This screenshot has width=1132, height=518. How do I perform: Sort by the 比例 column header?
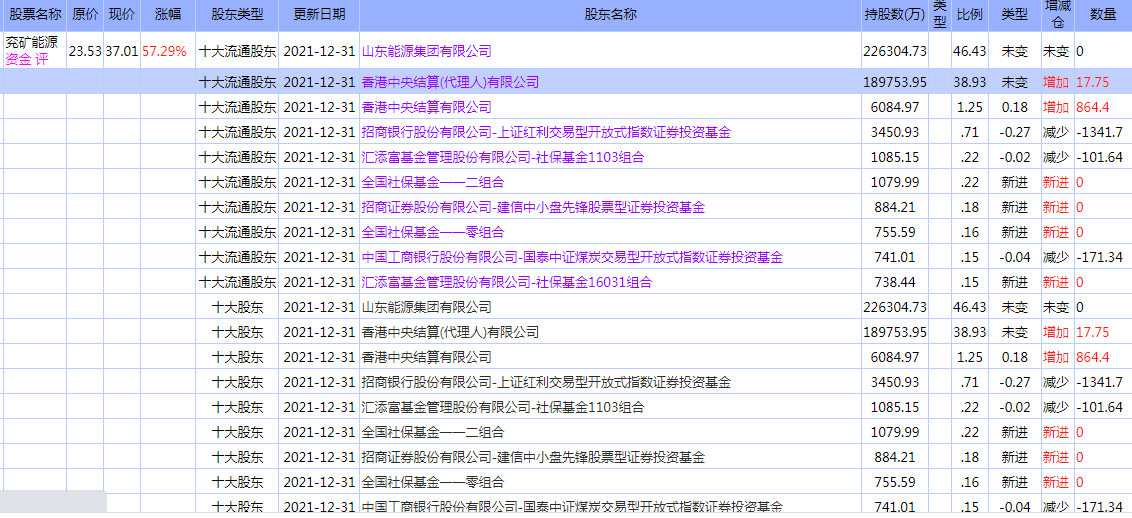click(970, 14)
